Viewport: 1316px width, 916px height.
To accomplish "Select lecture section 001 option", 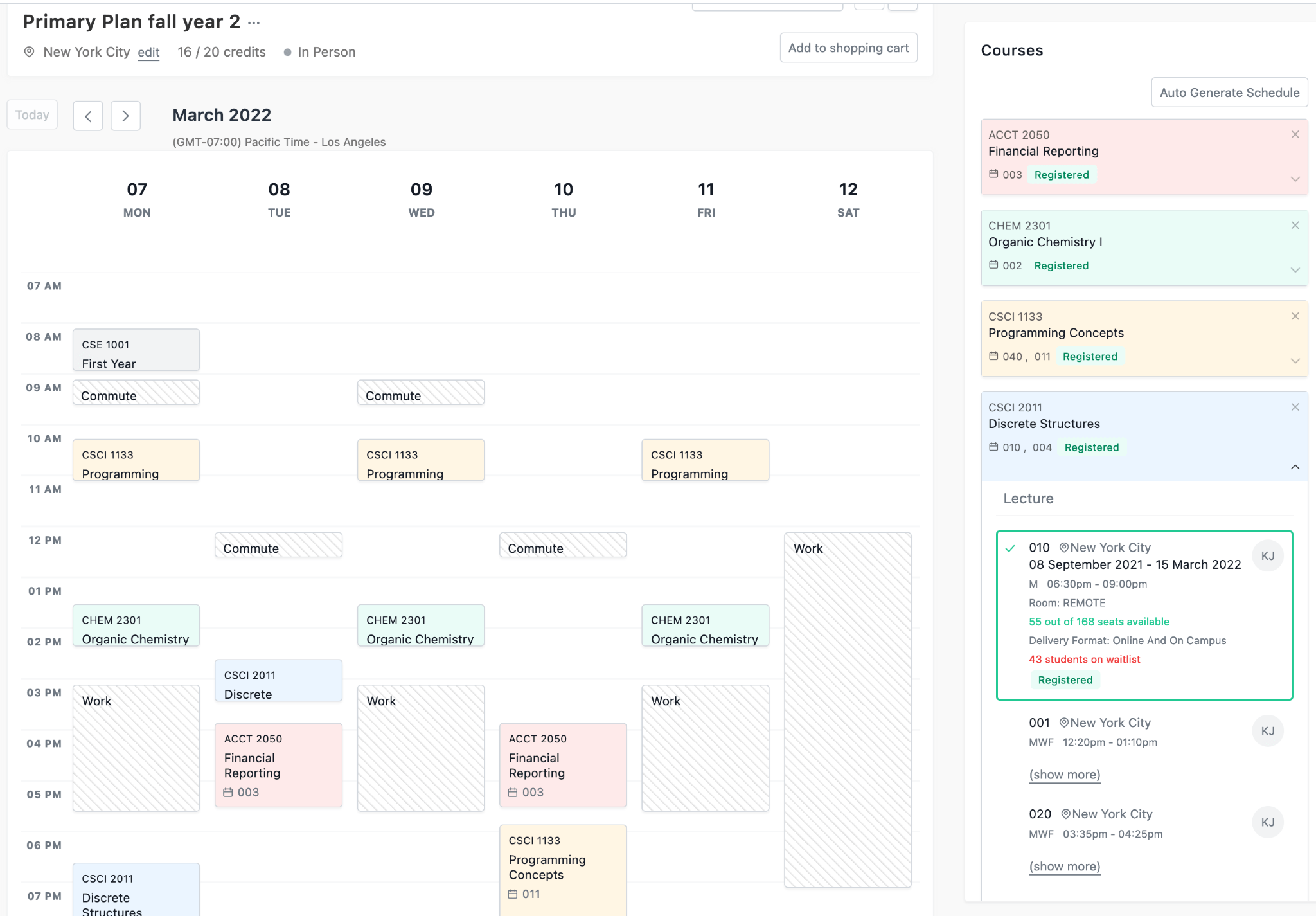I will click(x=1039, y=723).
